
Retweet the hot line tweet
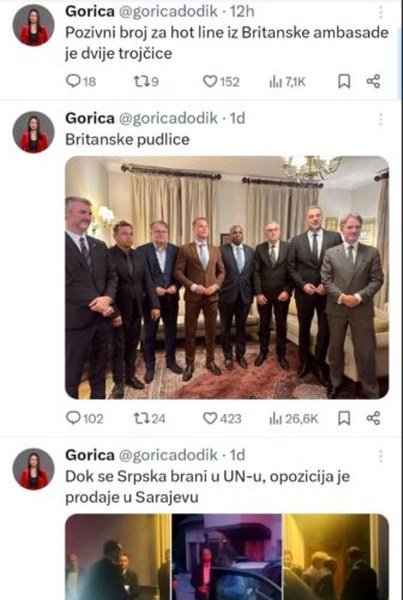146,82
